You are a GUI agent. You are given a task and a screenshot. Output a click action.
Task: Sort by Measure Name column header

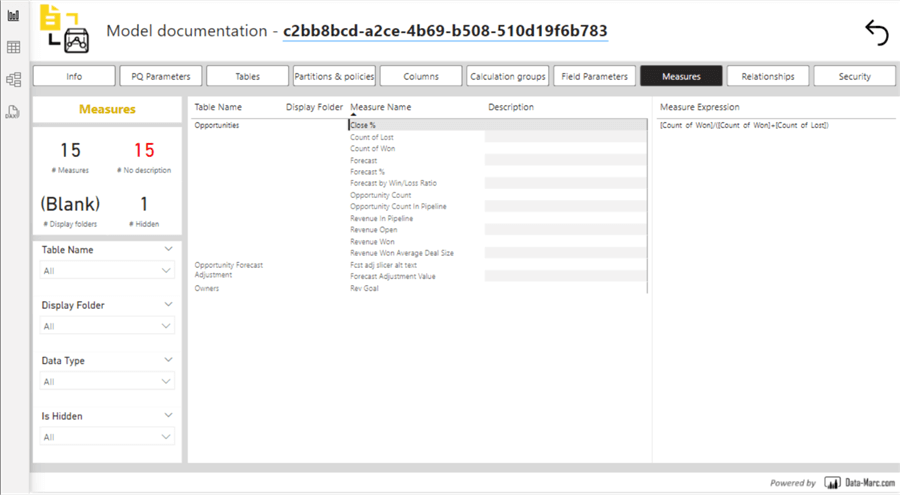(x=381, y=107)
